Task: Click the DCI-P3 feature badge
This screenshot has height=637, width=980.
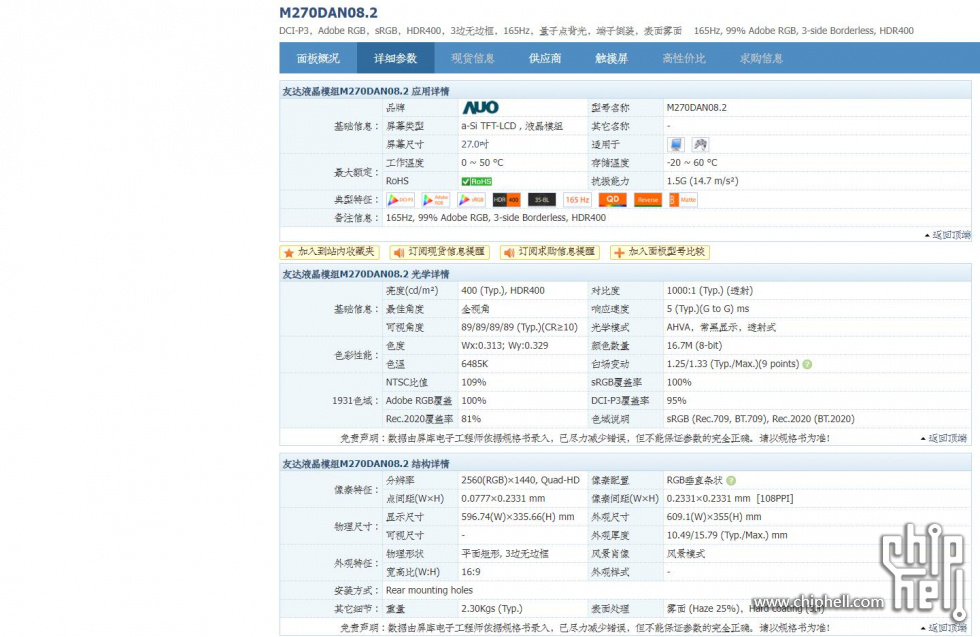Action: [401, 199]
